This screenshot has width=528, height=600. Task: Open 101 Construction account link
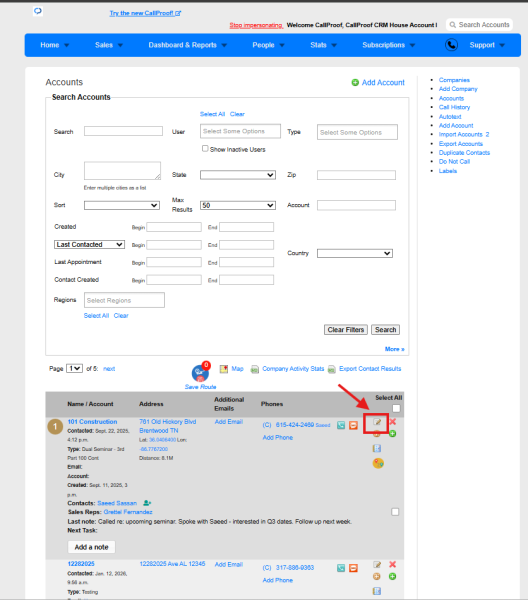(x=92, y=422)
